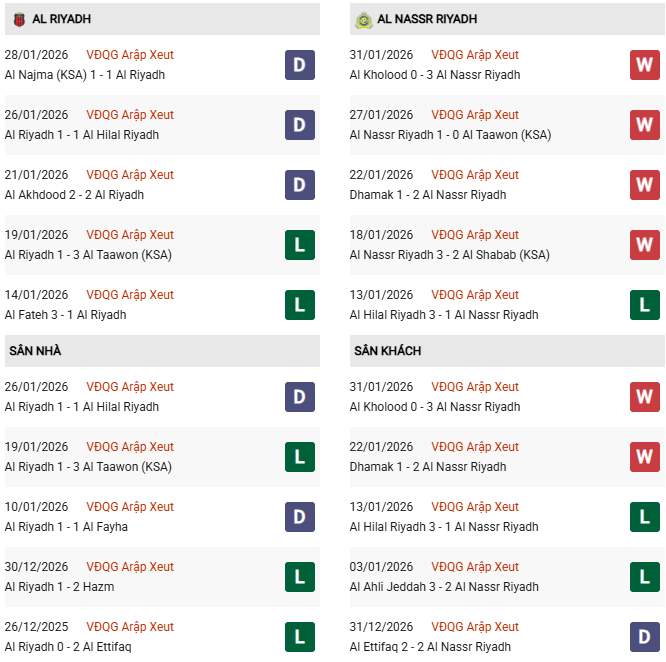Select D badge for Al Ettifaq 2-2 Al Nassr

(645, 637)
